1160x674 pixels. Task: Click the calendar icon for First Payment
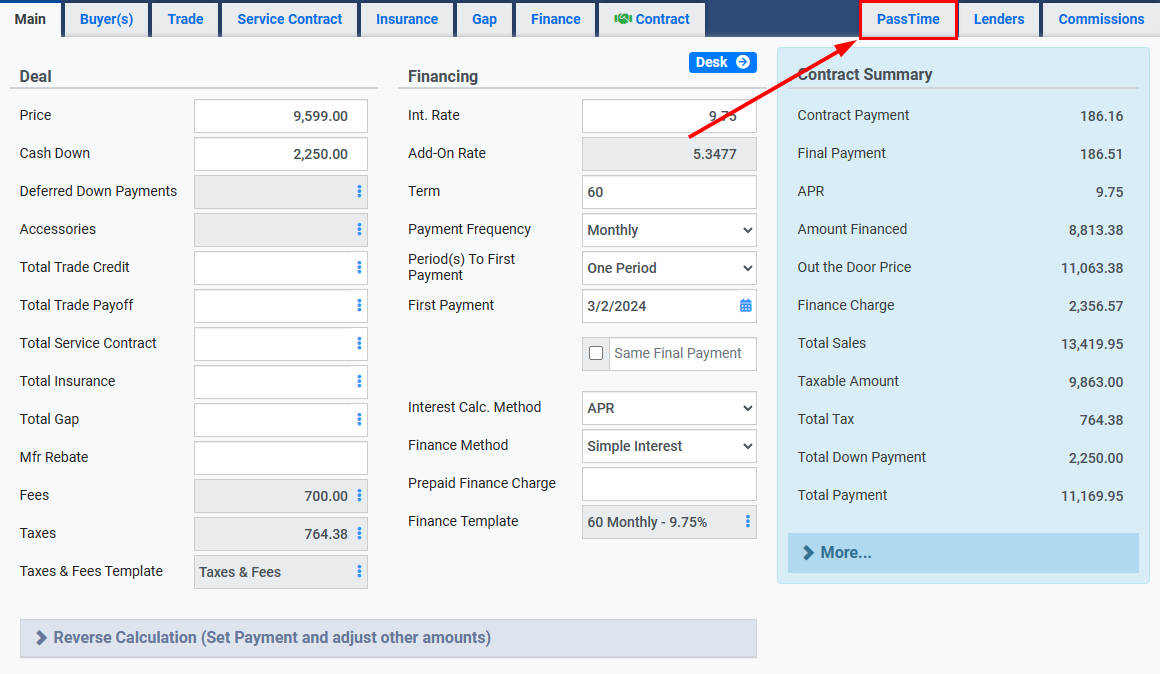point(745,306)
